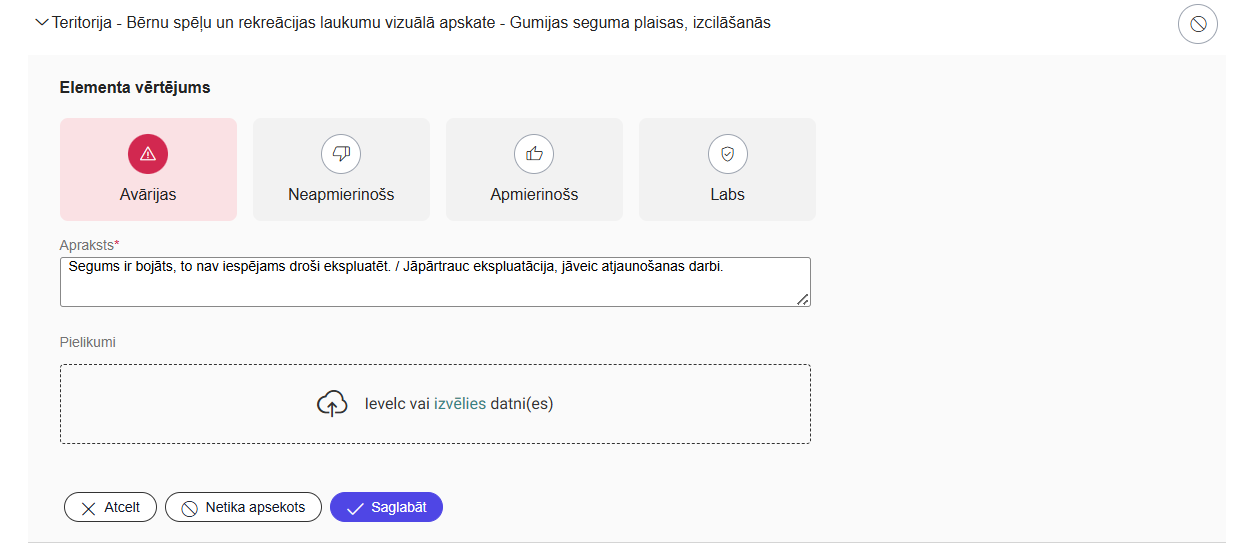Click the shield checkmark icon for Labs

pos(727,153)
